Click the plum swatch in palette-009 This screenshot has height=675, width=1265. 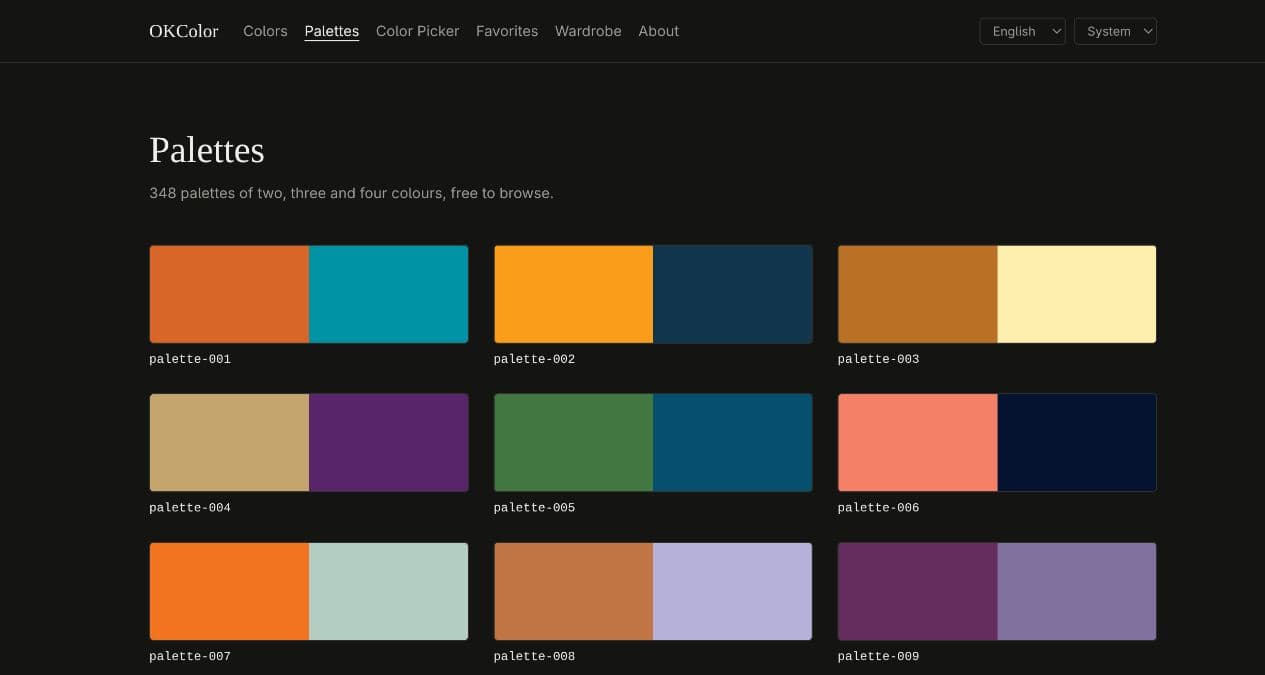[918, 591]
